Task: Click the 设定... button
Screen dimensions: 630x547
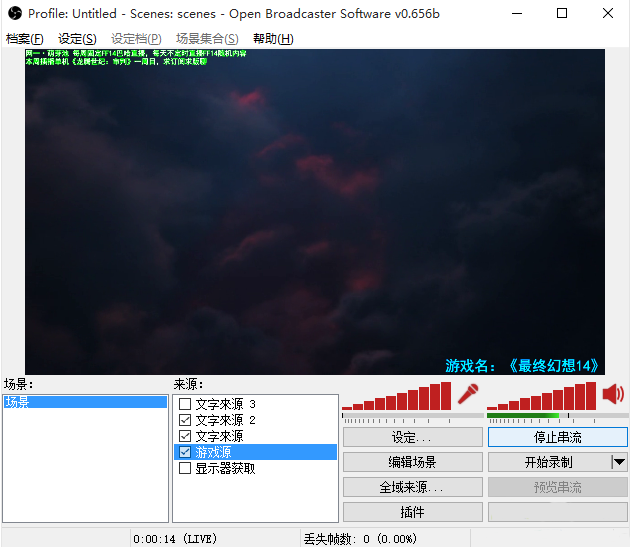Action: (x=413, y=437)
